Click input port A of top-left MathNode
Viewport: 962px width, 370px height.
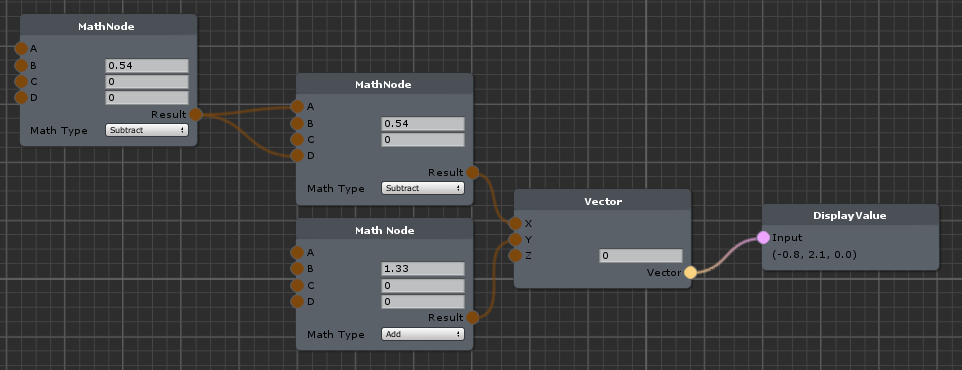pyautogui.click(x=21, y=48)
